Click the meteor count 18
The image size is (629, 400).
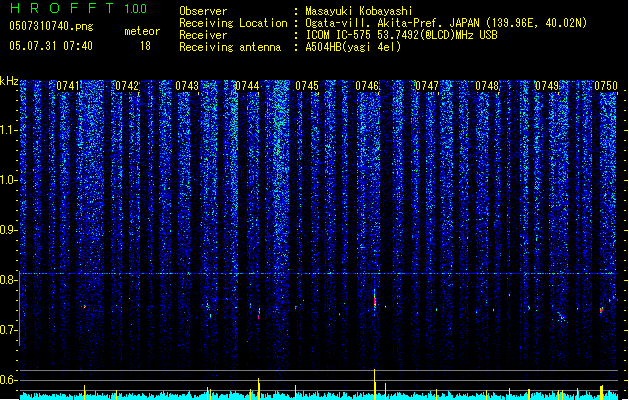145,46
